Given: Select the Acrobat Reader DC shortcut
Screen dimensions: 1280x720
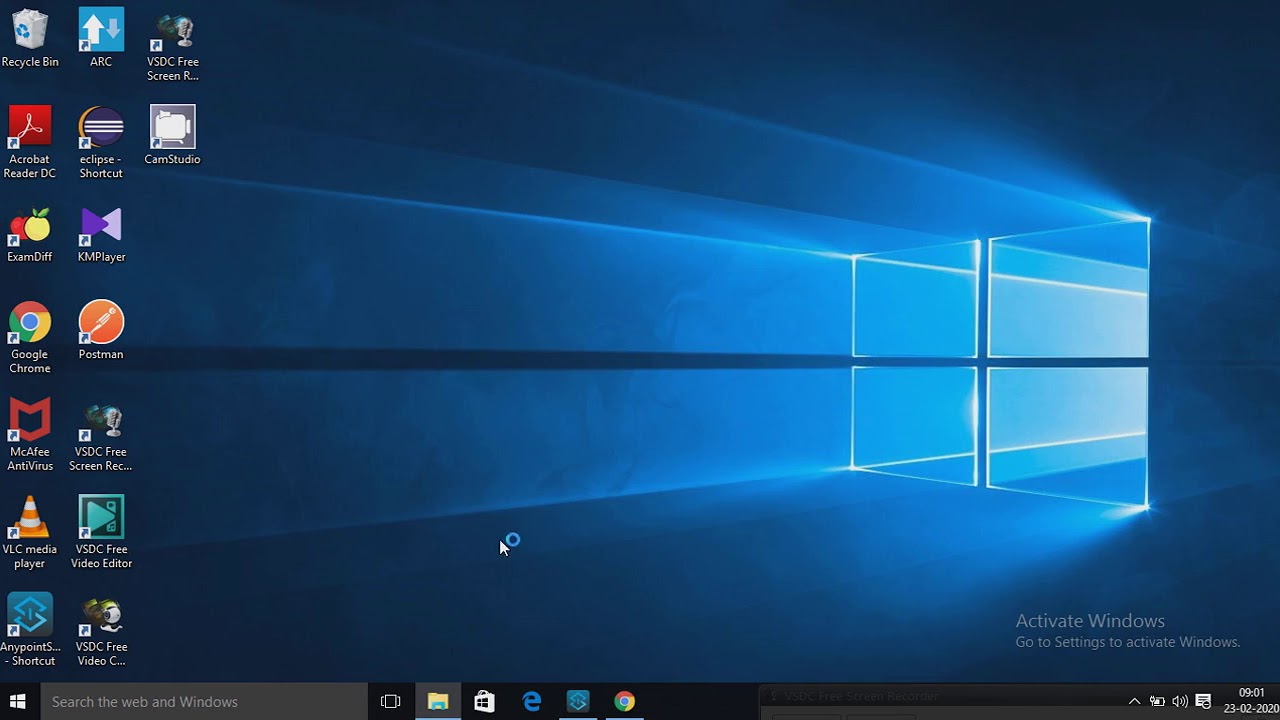Looking at the screenshot, I should (x=30, y=142).
